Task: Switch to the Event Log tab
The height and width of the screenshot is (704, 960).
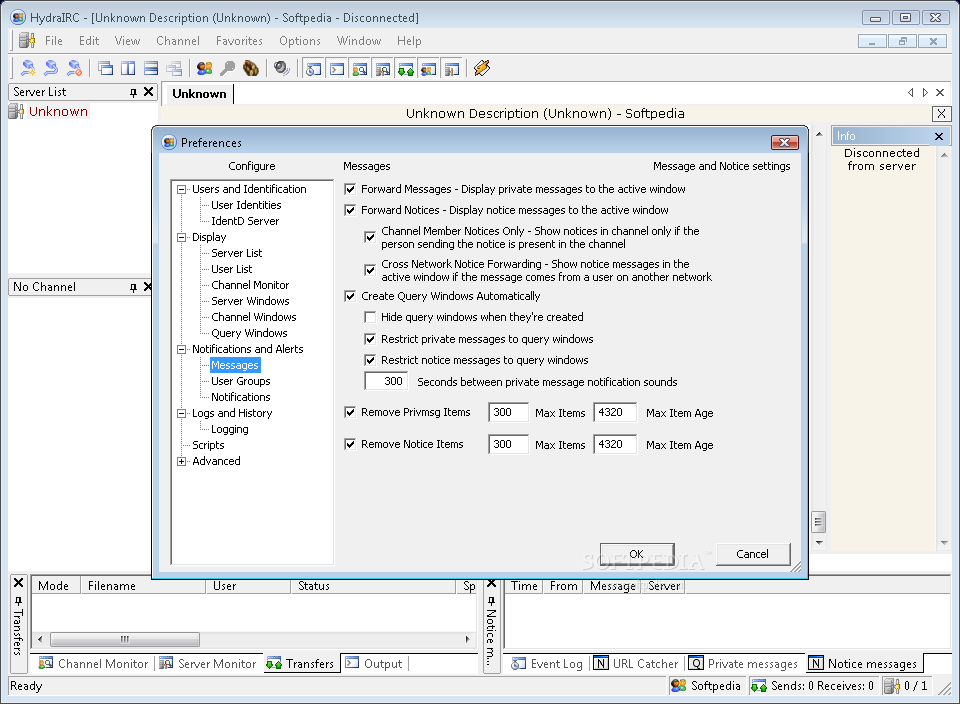Action: (547, 664)
